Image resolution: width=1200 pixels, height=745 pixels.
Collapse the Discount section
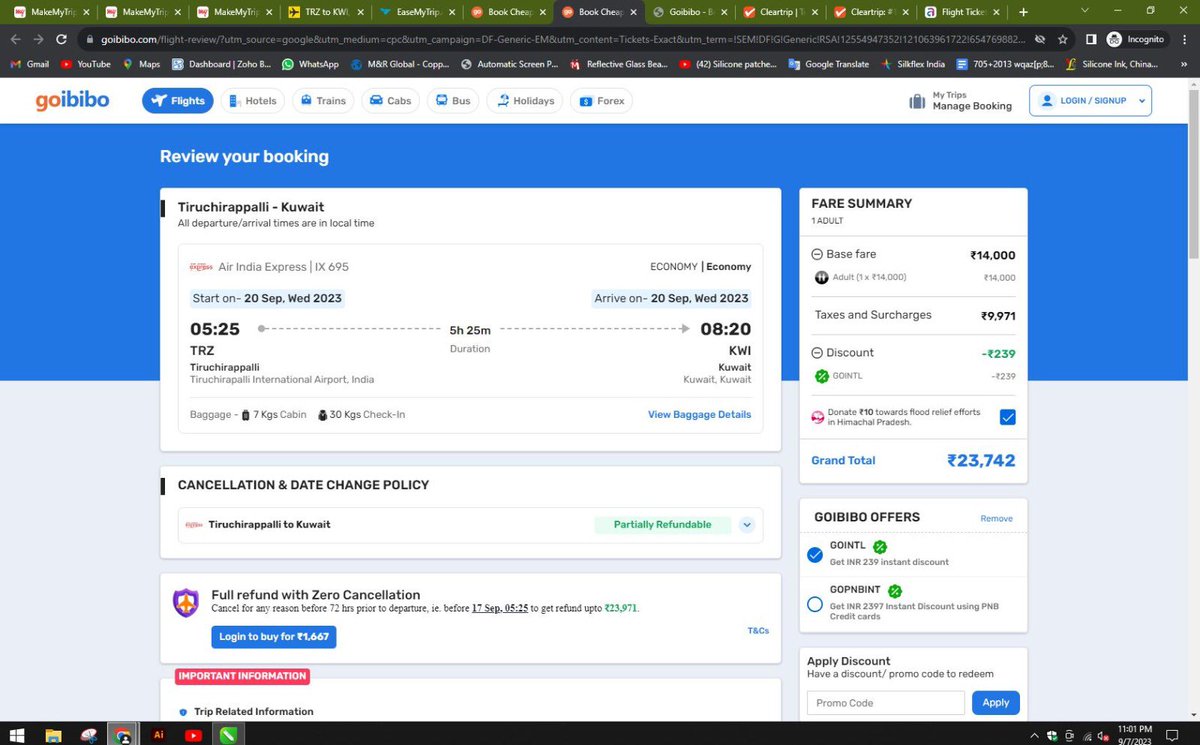pos(817,353)
